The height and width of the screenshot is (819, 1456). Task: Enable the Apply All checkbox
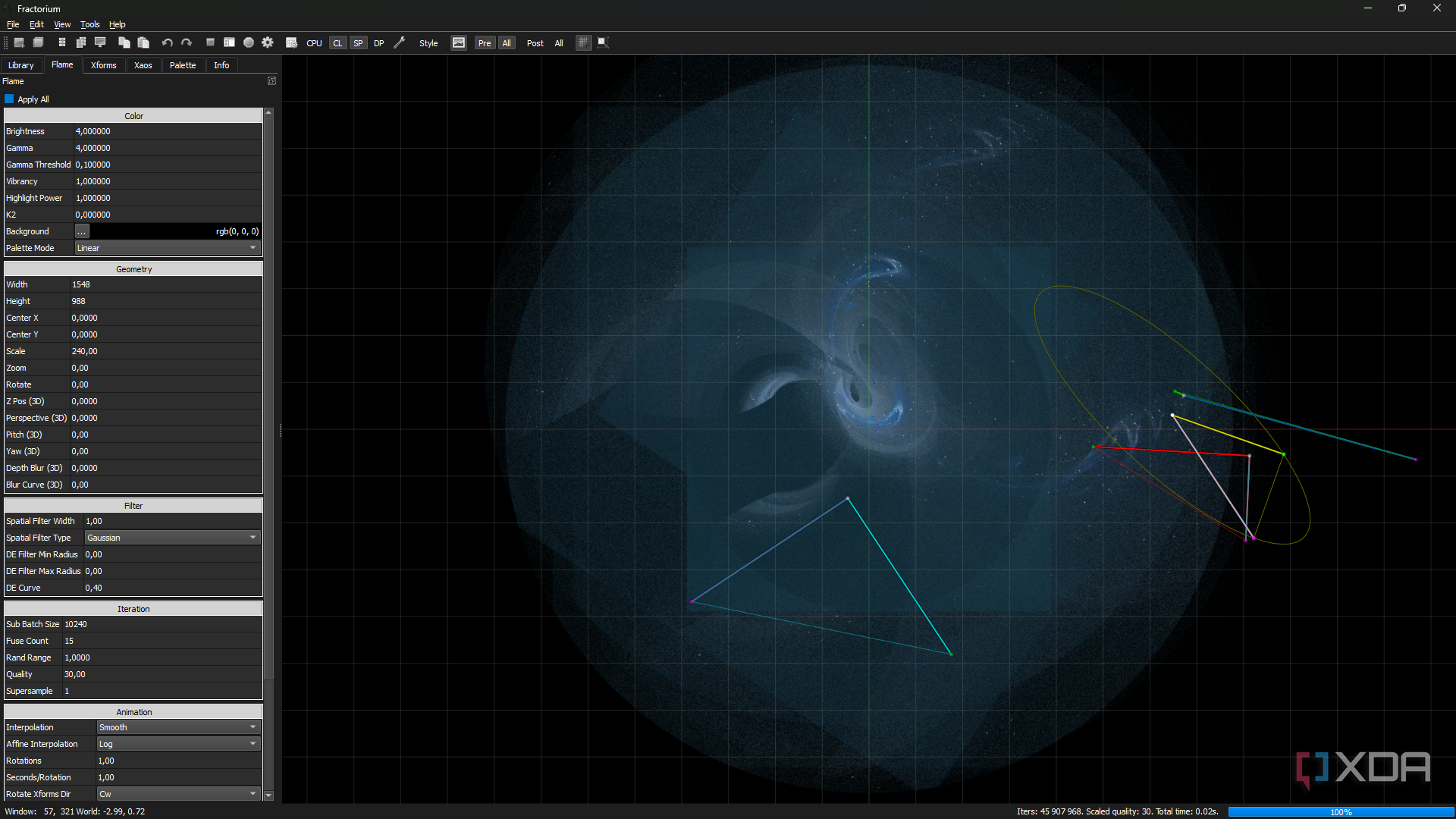[9, 99]
